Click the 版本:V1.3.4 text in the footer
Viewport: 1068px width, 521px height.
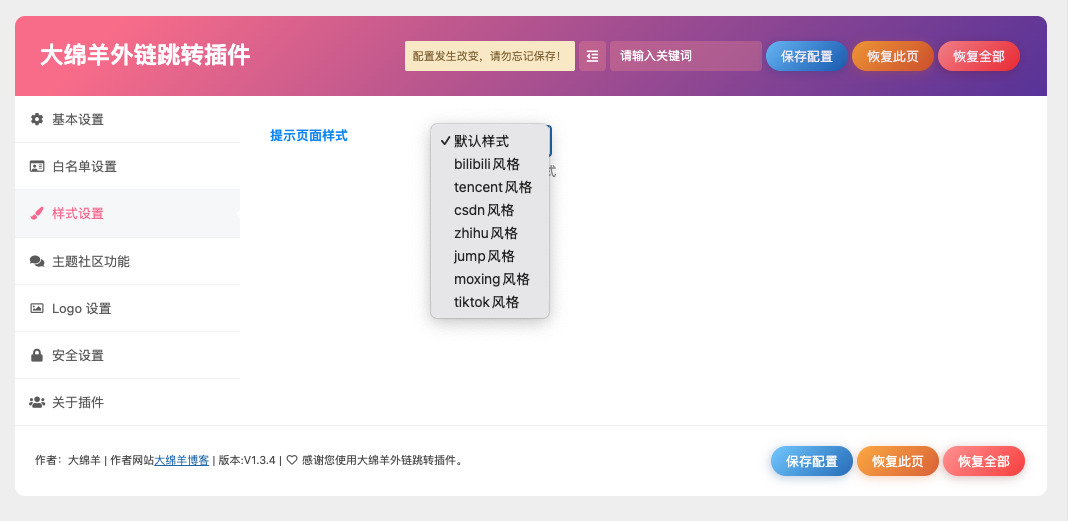[x=247, y=460]
